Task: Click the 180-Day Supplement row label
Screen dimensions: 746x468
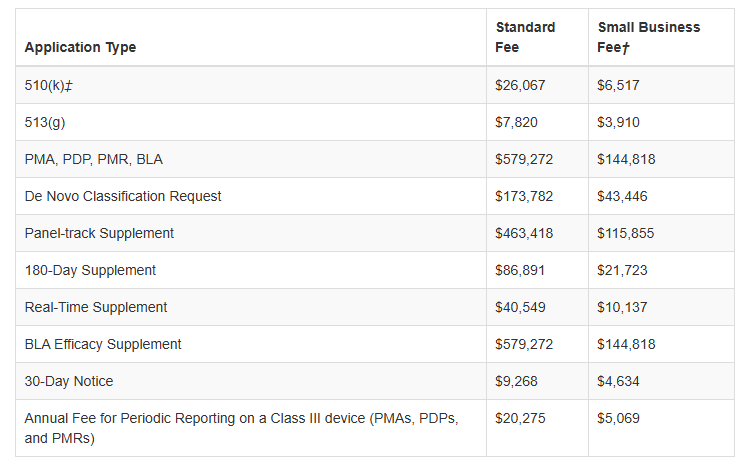Action: (90, 270)
